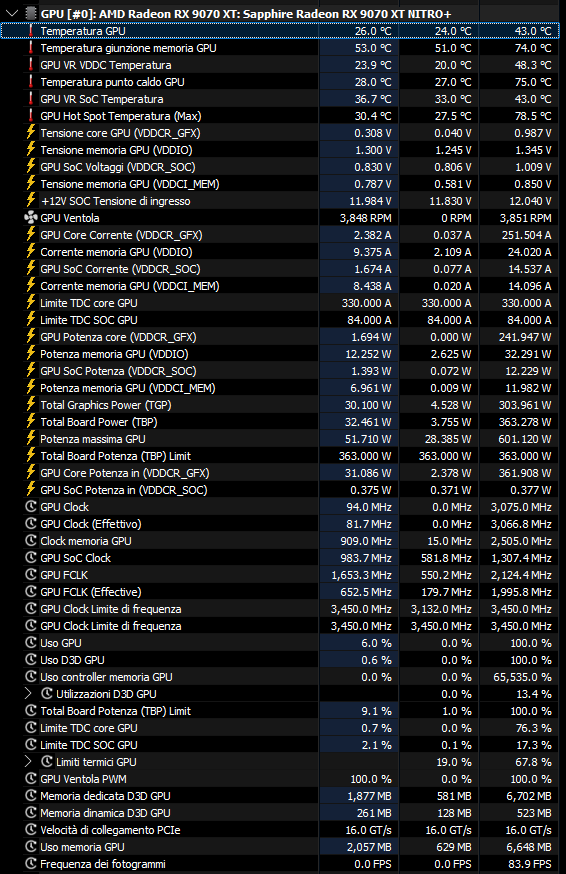Click lightning icon of GPU Core Corrente (VDDCR_GFX)
Image resolution: width=566 pixels, height=874 pixels.
[x=31, y=235]
